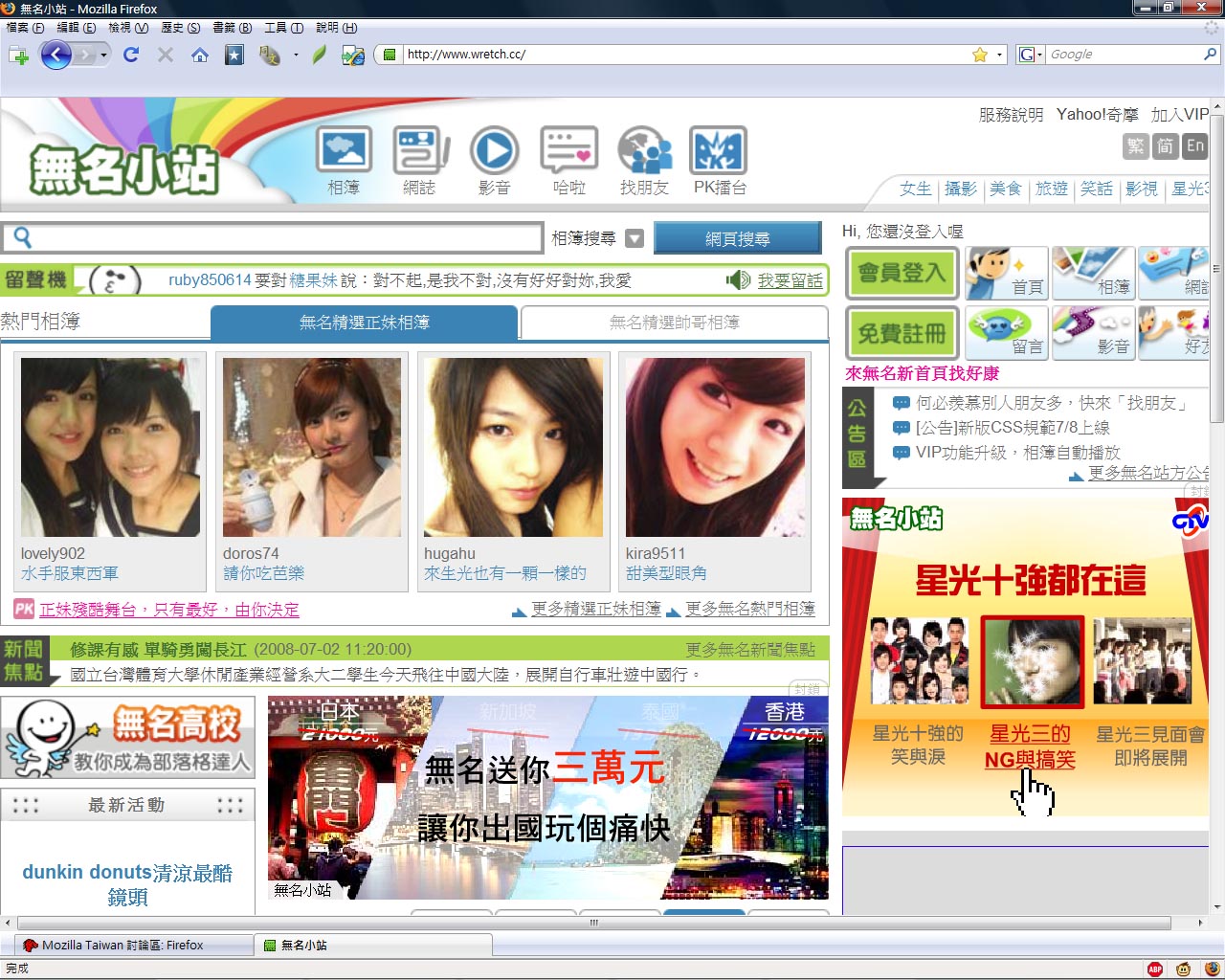Switch language with the 繁 button
Viewport: 1225px width, 980px height.
(1135, 146)
